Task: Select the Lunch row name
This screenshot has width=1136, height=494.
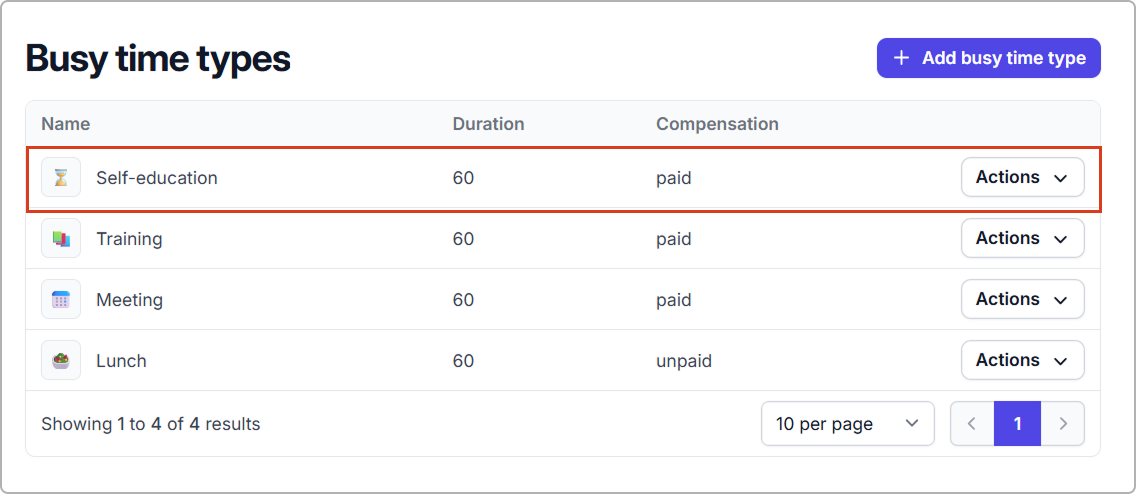Action: (121, 361)
